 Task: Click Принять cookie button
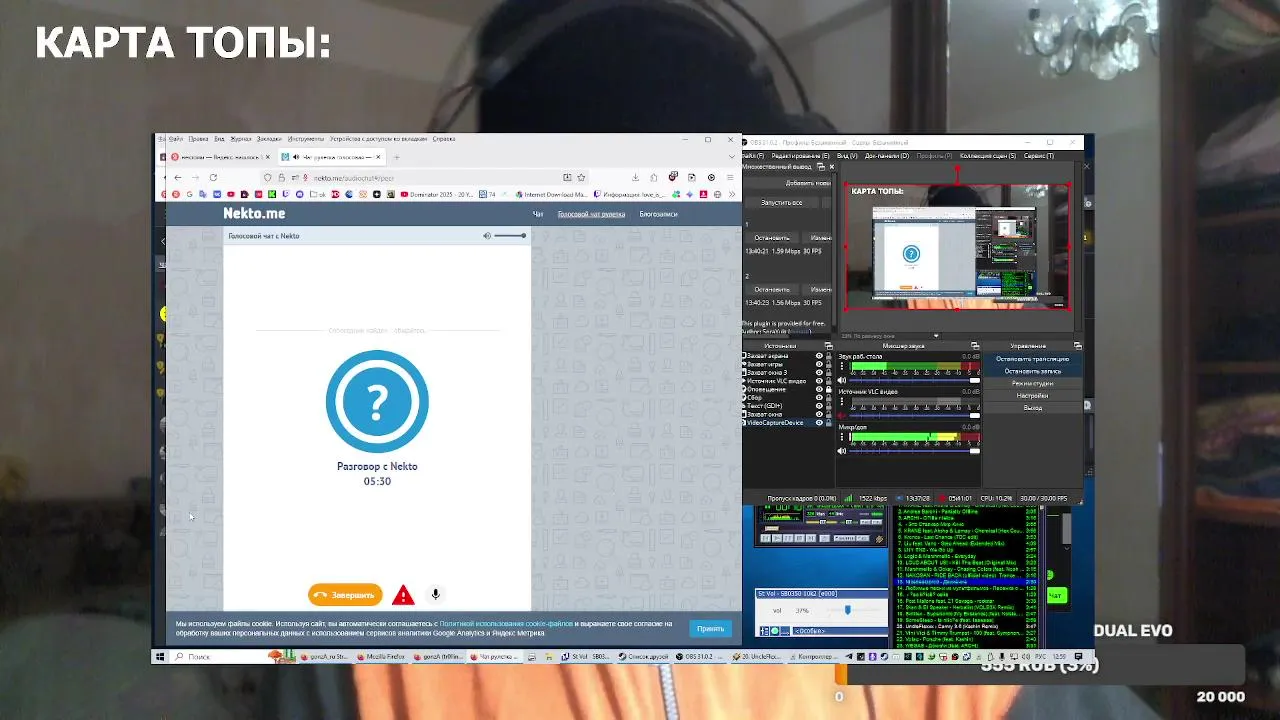tap(711, 629)
